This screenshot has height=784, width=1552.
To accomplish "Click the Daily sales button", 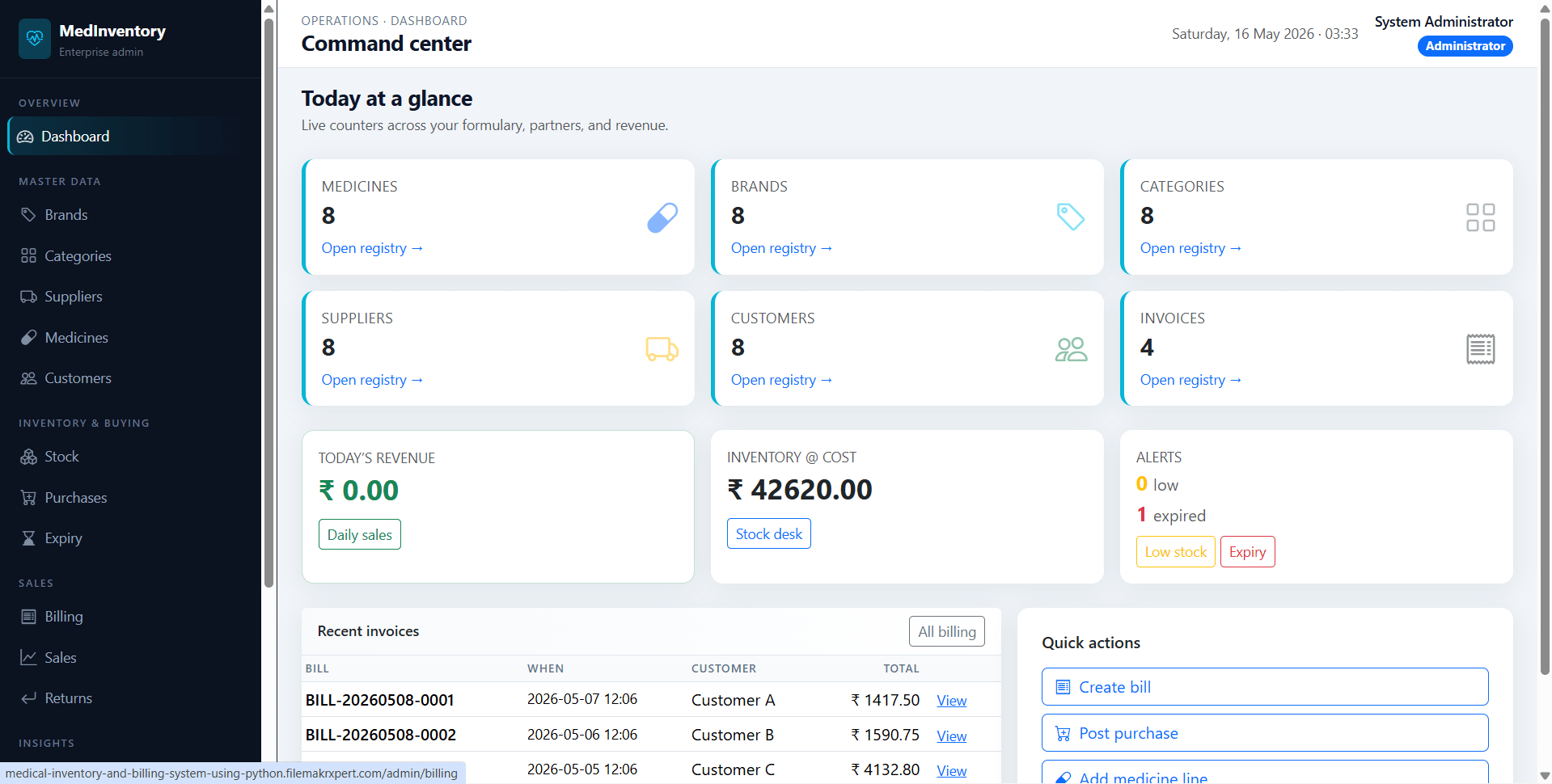I will pyautogui.click(x=360, y=534).
